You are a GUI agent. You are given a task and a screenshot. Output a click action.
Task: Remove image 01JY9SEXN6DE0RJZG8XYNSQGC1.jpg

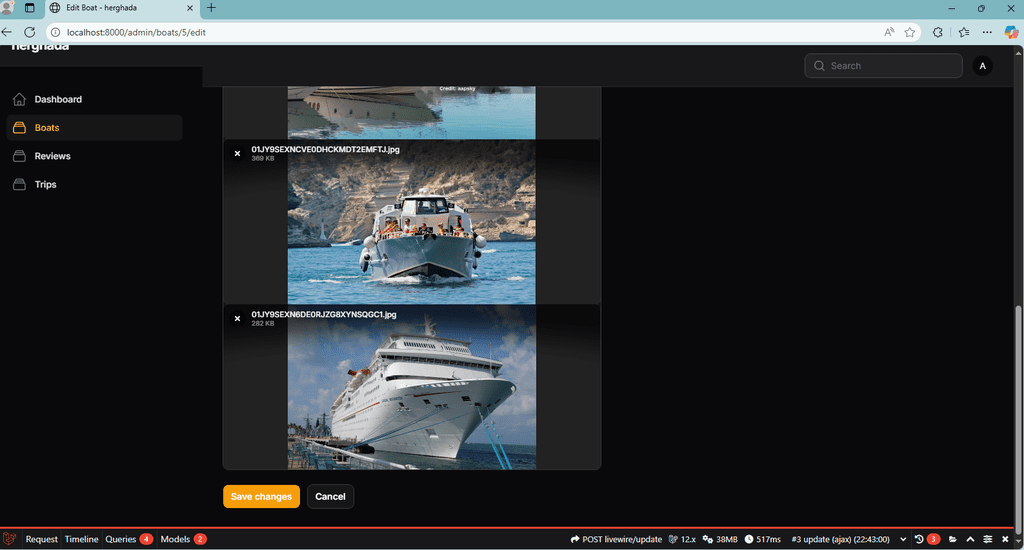[238, 319]
